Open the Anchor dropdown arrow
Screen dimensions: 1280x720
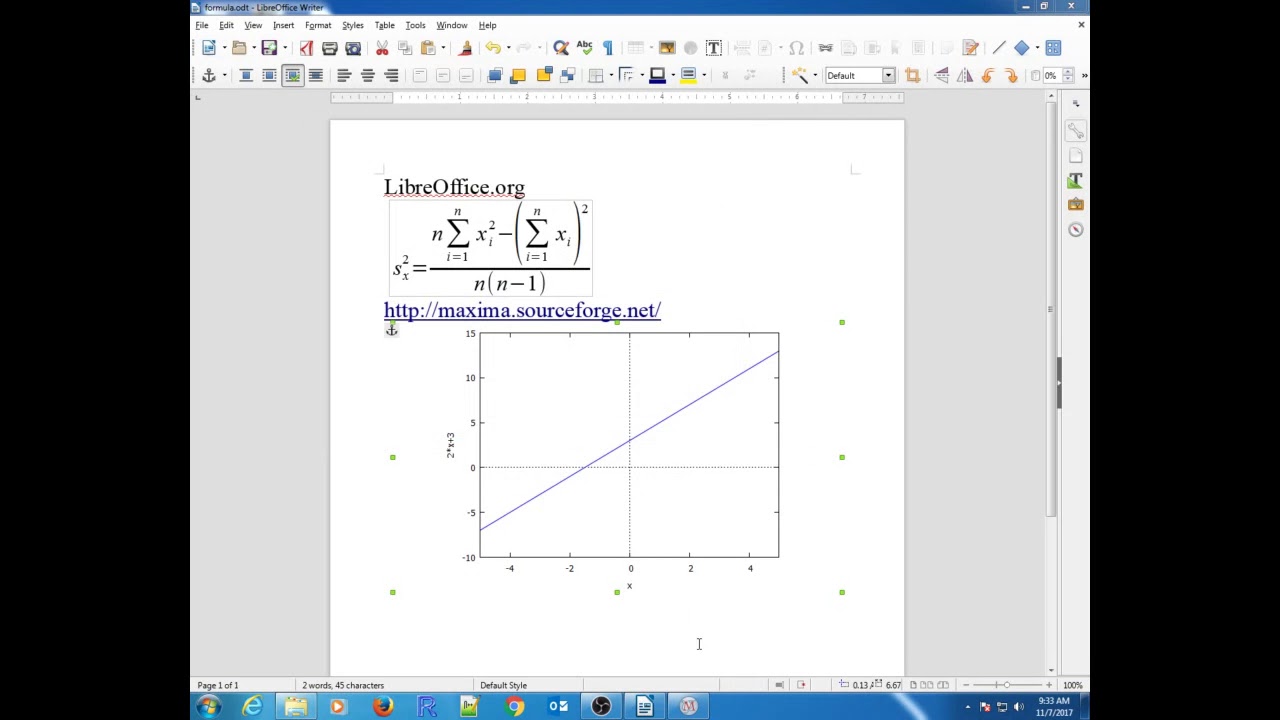click(x=225, y=75)
